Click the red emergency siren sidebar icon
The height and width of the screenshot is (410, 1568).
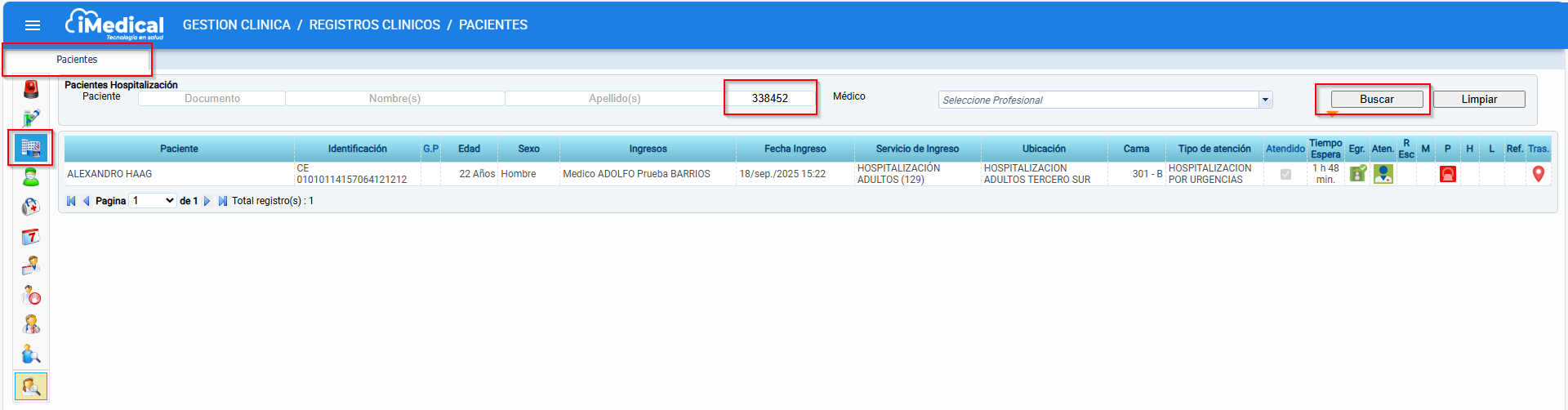tap(31, 89)
